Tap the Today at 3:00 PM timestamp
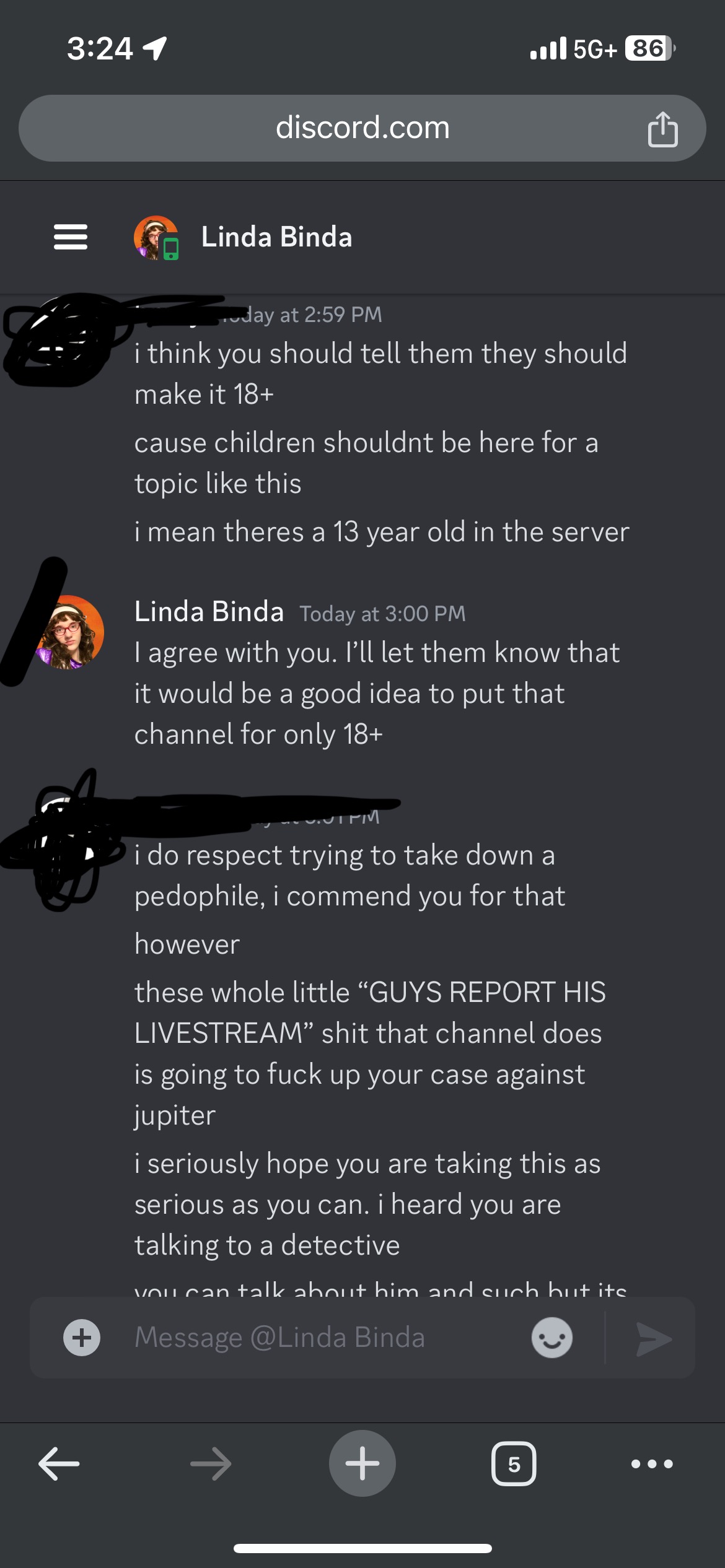Screen dimensions: 725x1568 tap(382, 614)
